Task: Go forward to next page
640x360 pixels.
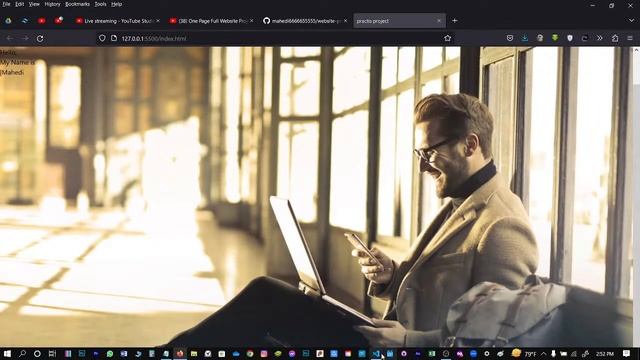Action: pos(25,38)
